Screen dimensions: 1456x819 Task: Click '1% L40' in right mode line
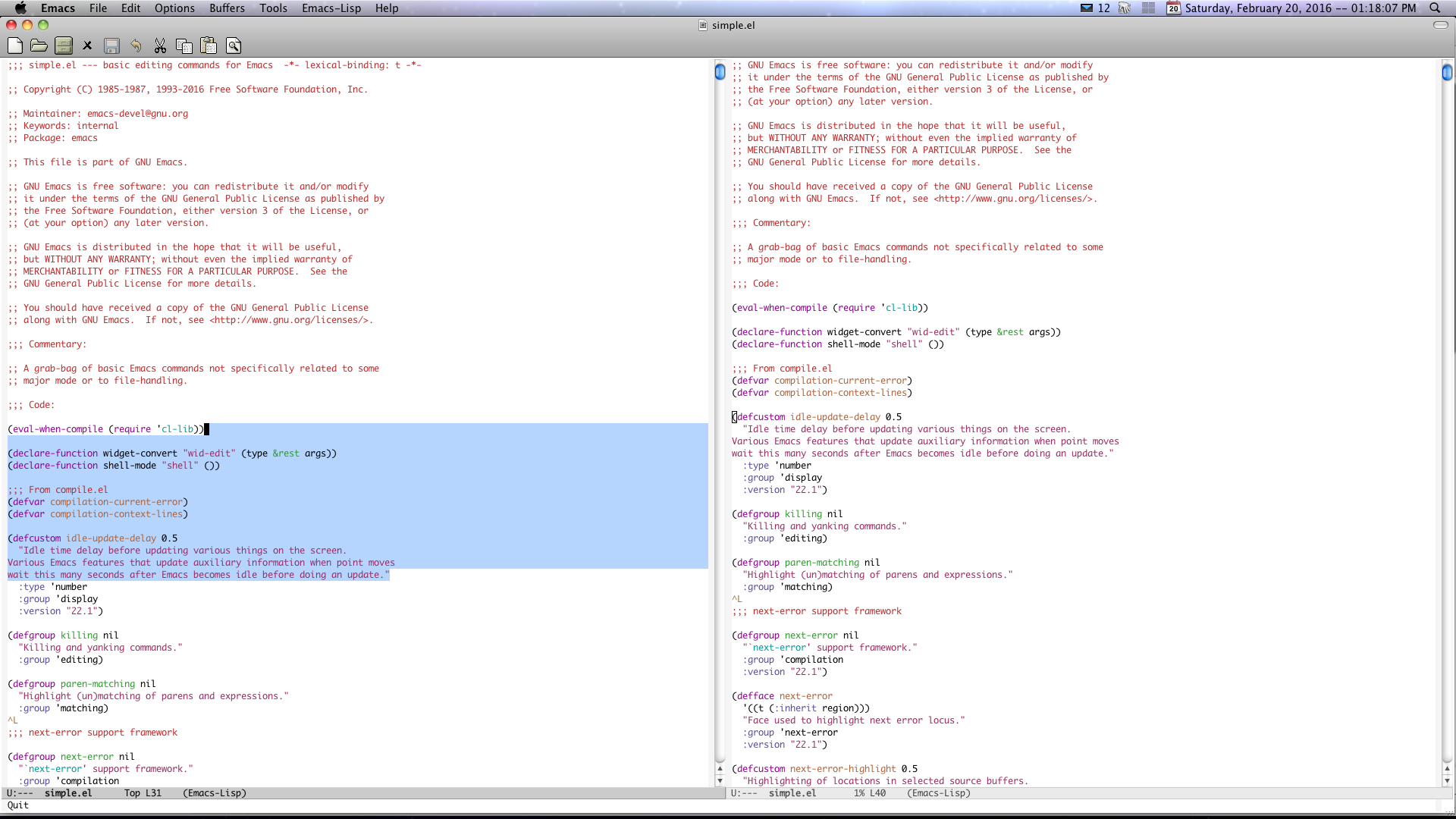point(870,793)
